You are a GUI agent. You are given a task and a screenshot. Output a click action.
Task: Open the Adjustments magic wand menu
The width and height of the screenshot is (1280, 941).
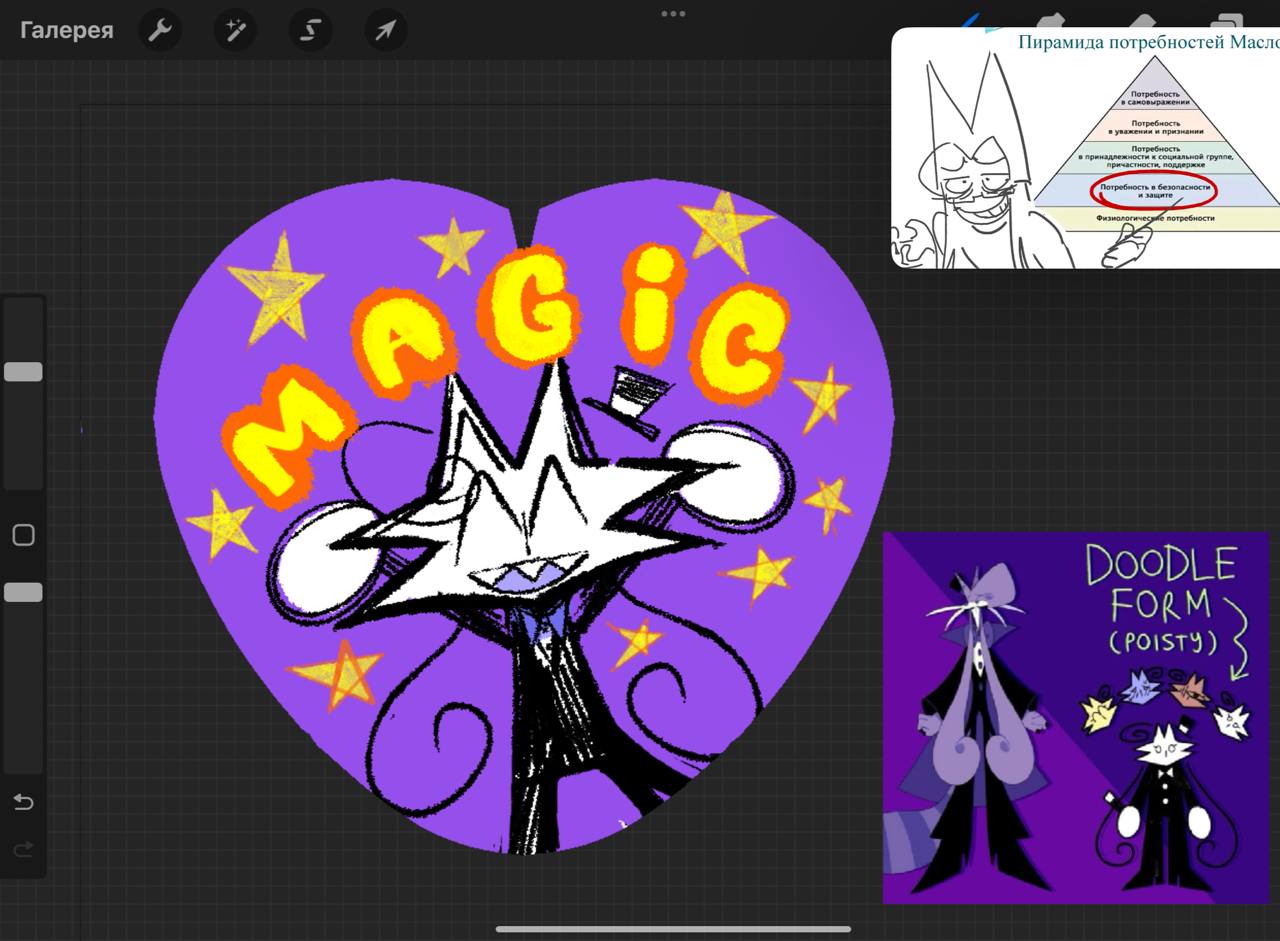235,30
